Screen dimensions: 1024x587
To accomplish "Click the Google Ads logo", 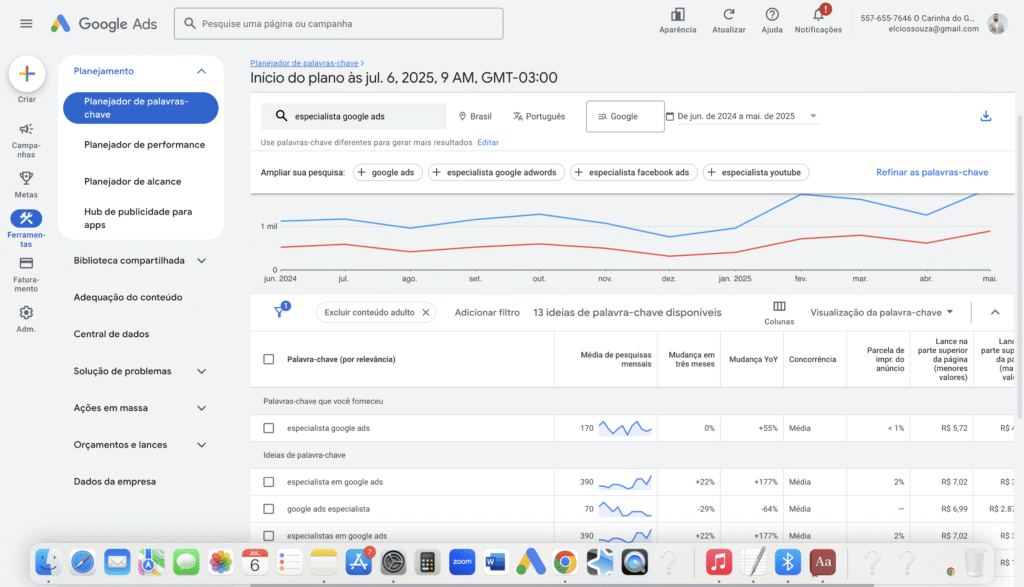I will coord(104,24).
